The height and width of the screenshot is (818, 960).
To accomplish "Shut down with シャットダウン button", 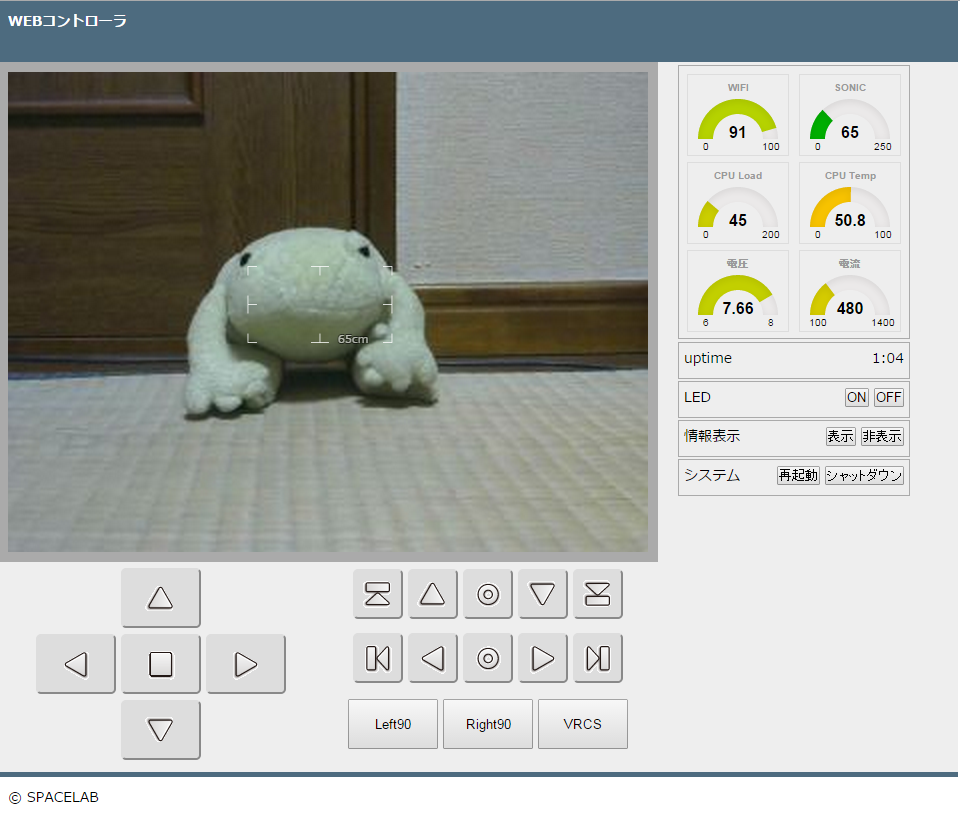I will (864, 475).
